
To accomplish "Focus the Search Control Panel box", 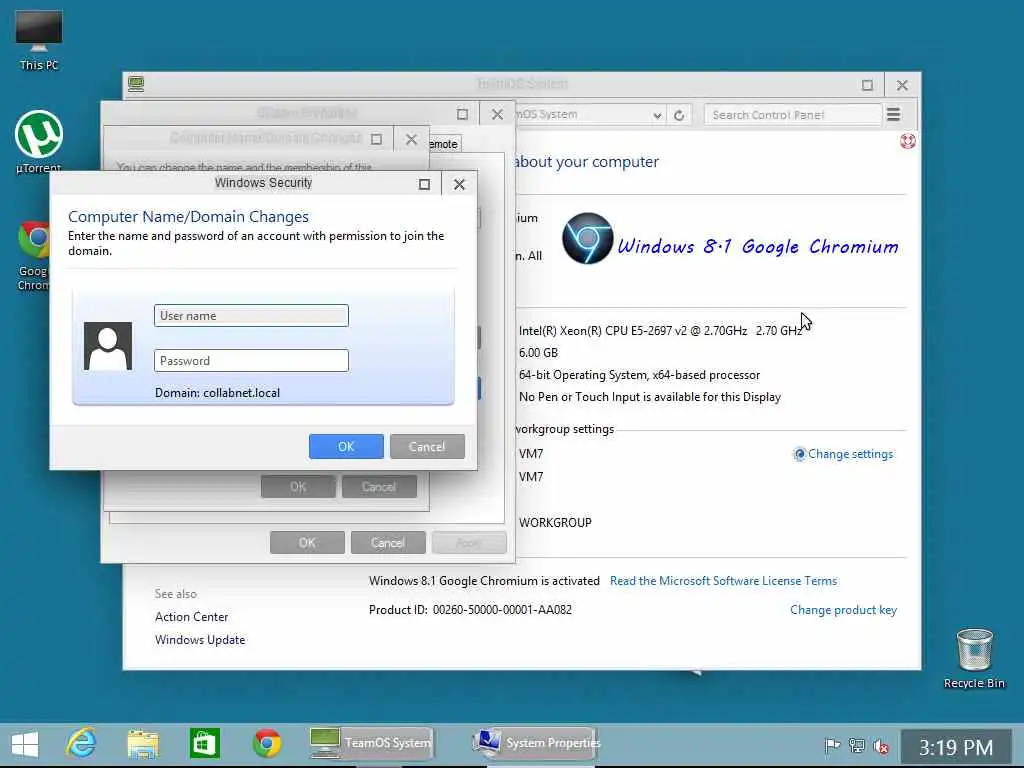I will click(792, 115).
